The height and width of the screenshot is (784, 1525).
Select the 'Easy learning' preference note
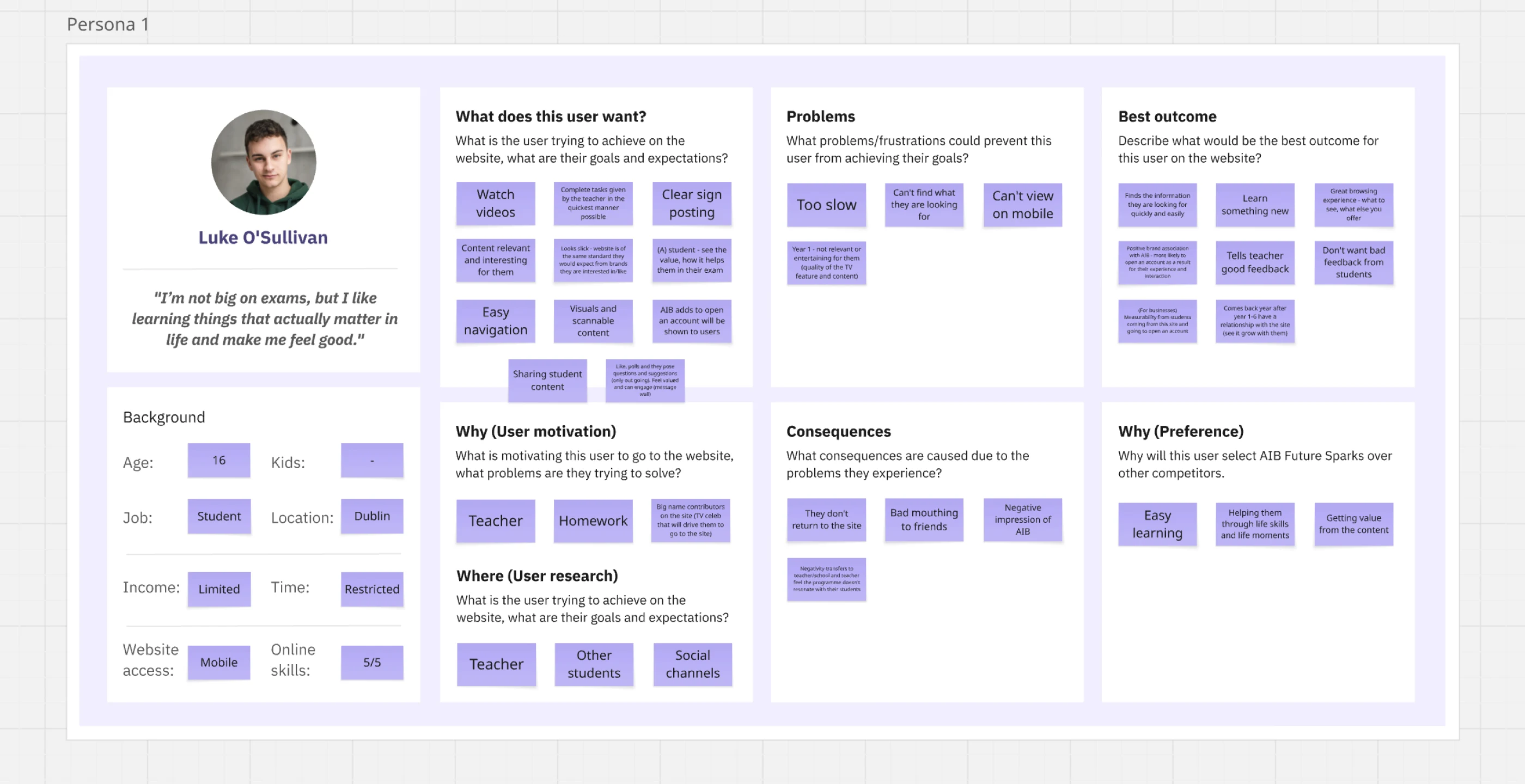(1157, 524)
